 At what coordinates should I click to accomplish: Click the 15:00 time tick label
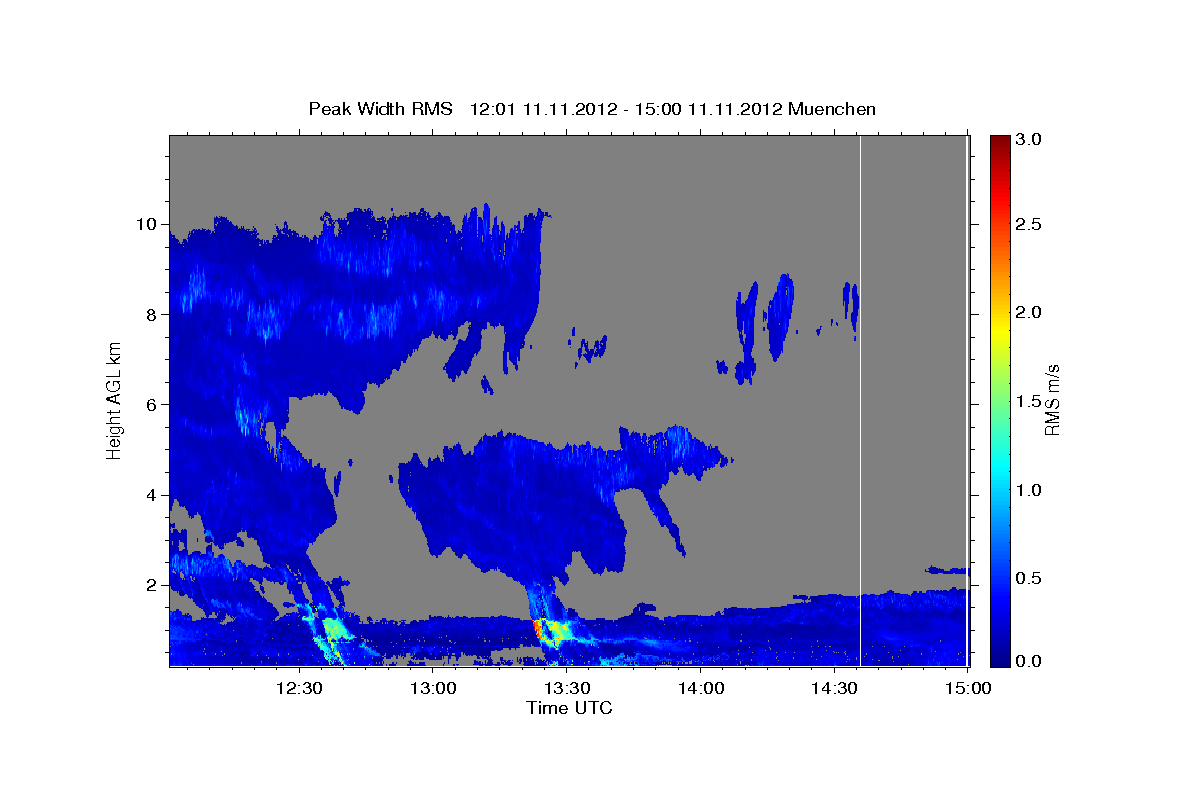968,690
